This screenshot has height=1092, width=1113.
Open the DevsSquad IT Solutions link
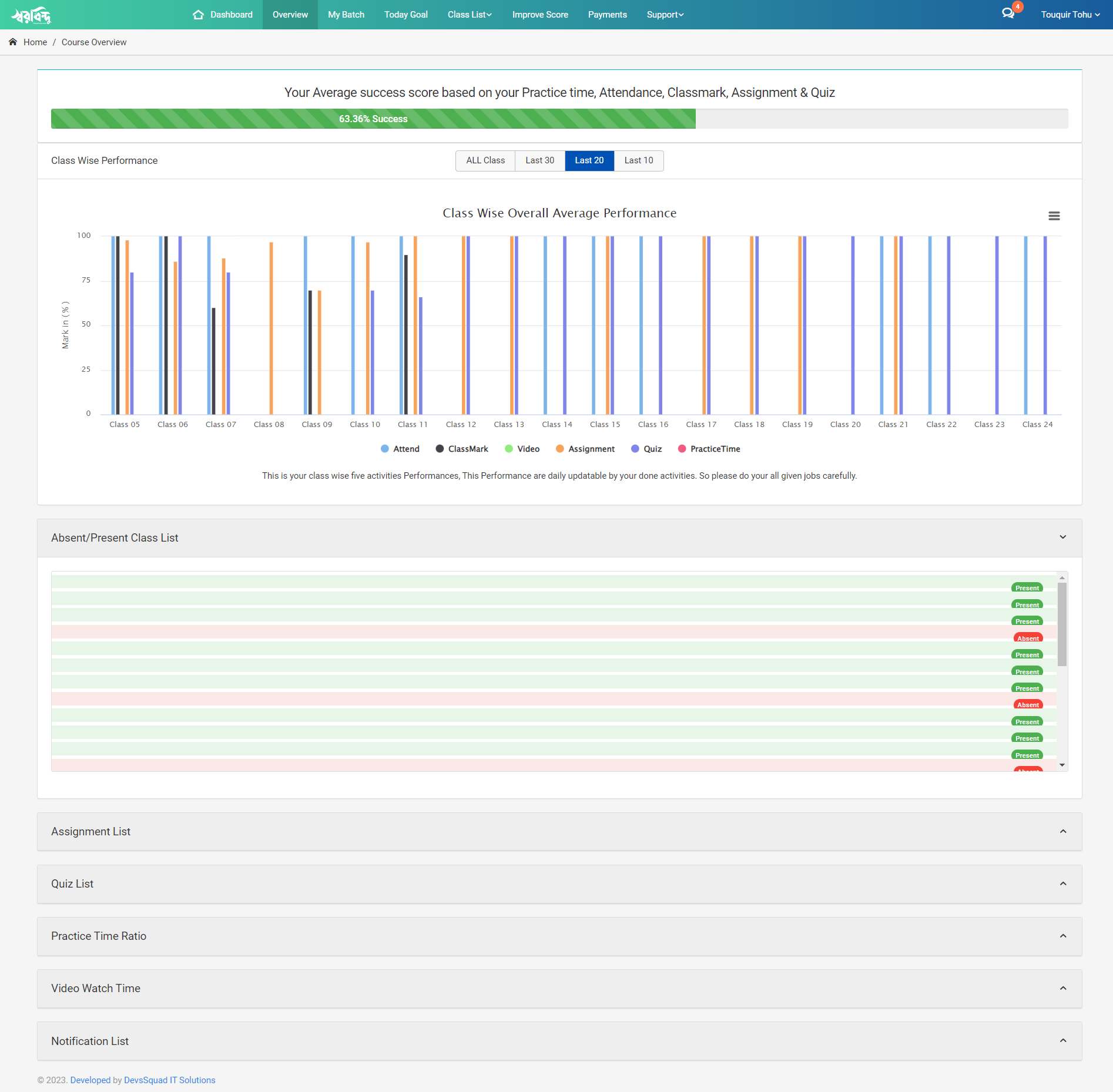(x=170, y=1080)
